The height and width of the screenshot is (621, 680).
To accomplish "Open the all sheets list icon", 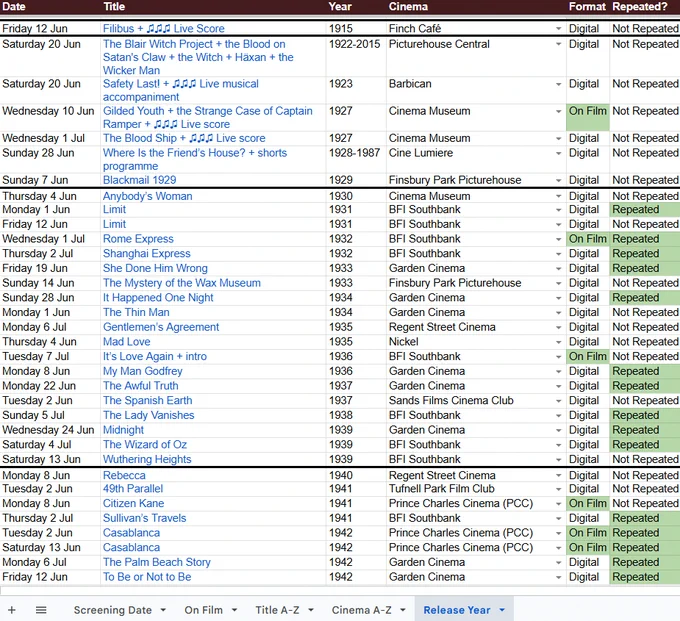I will [41, 610].
